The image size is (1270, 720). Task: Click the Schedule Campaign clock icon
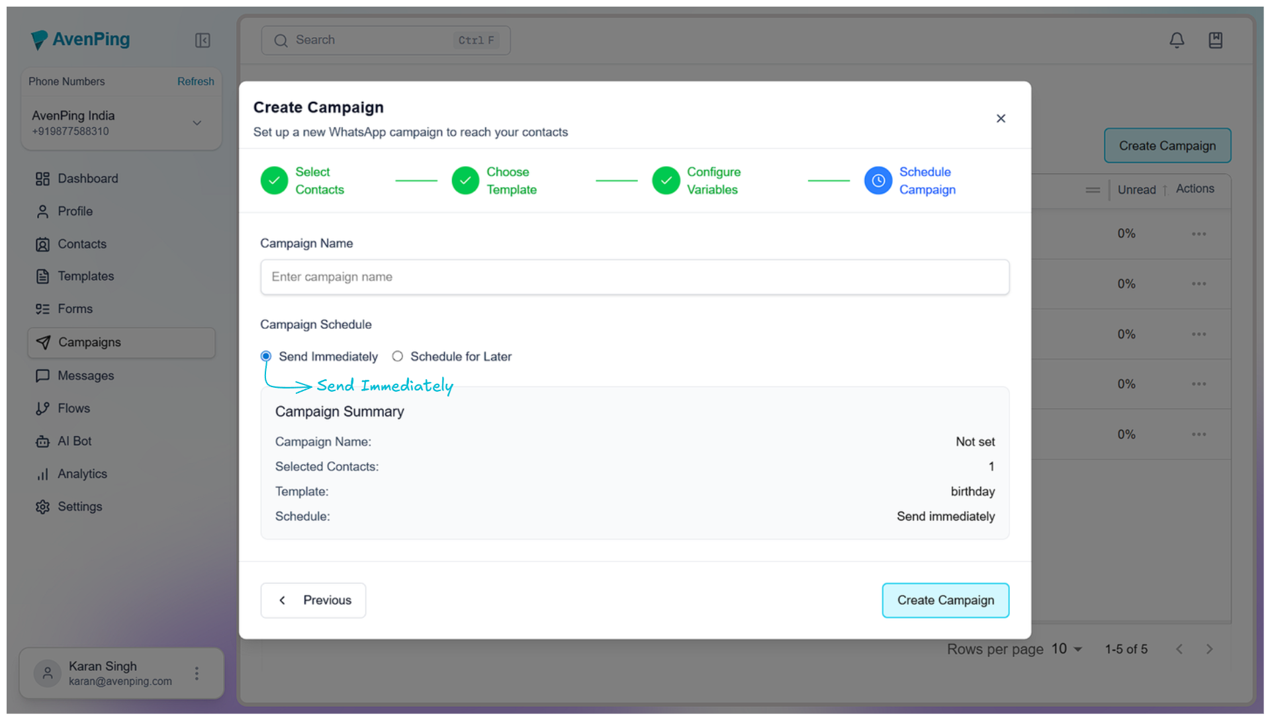click(878, 181)
